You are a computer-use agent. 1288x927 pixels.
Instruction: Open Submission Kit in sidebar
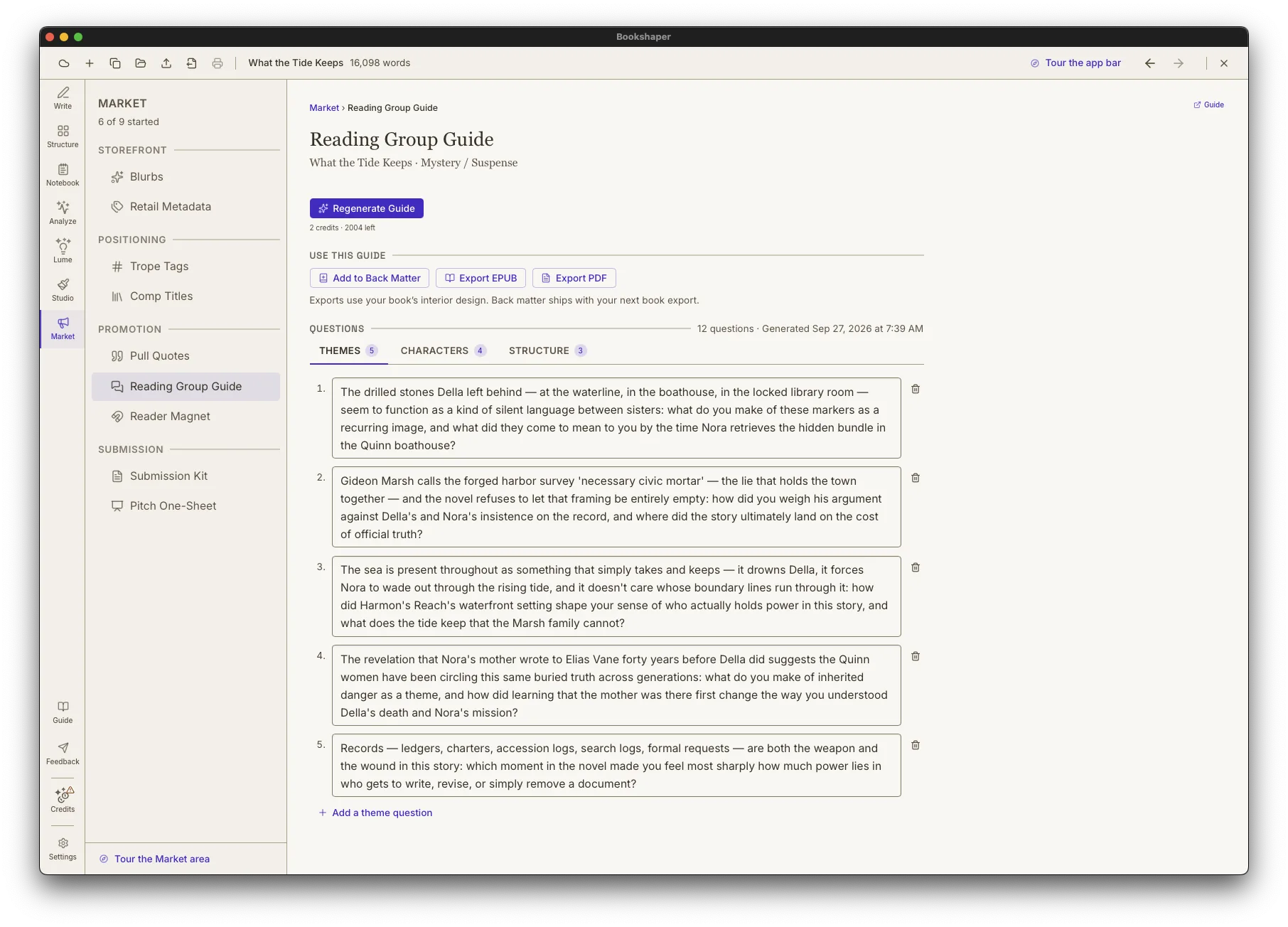pos(186,476)
